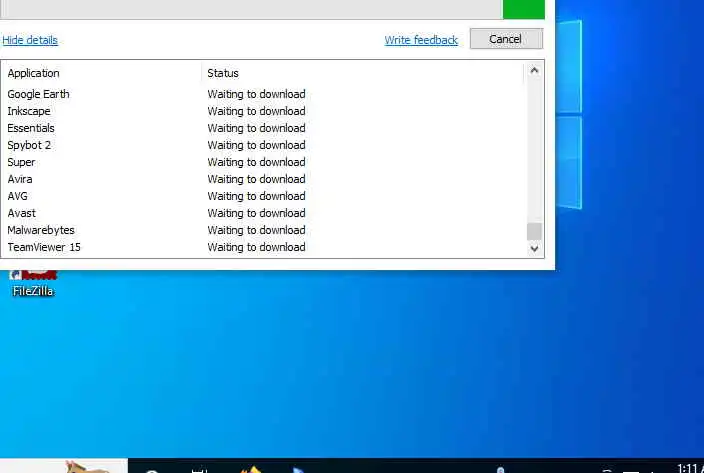Open the FileZilla desktop shortcut icon
The image size is (704, 473).
point(33,284)
